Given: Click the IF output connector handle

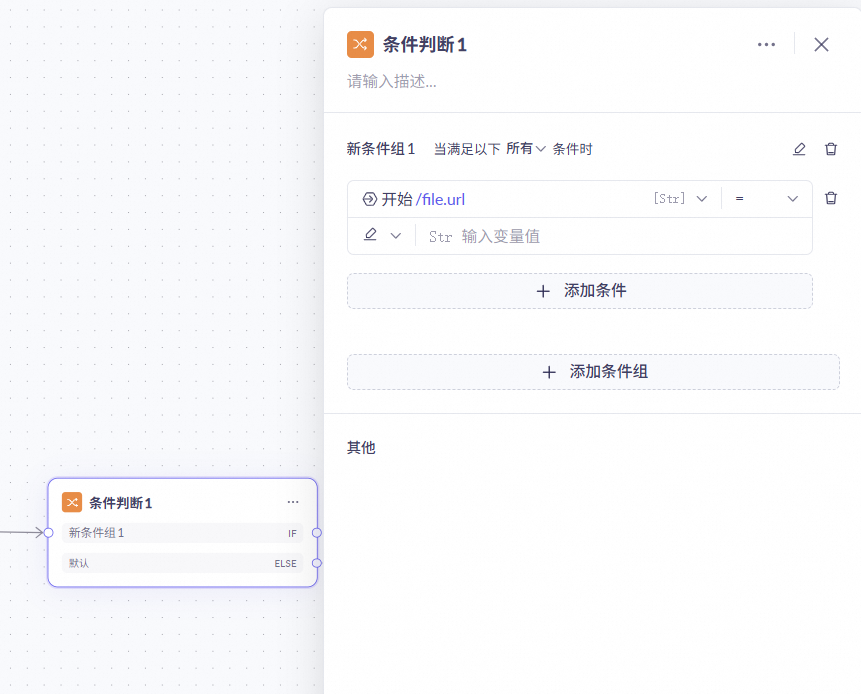Looking at the screenshot, I should point(317,533).
